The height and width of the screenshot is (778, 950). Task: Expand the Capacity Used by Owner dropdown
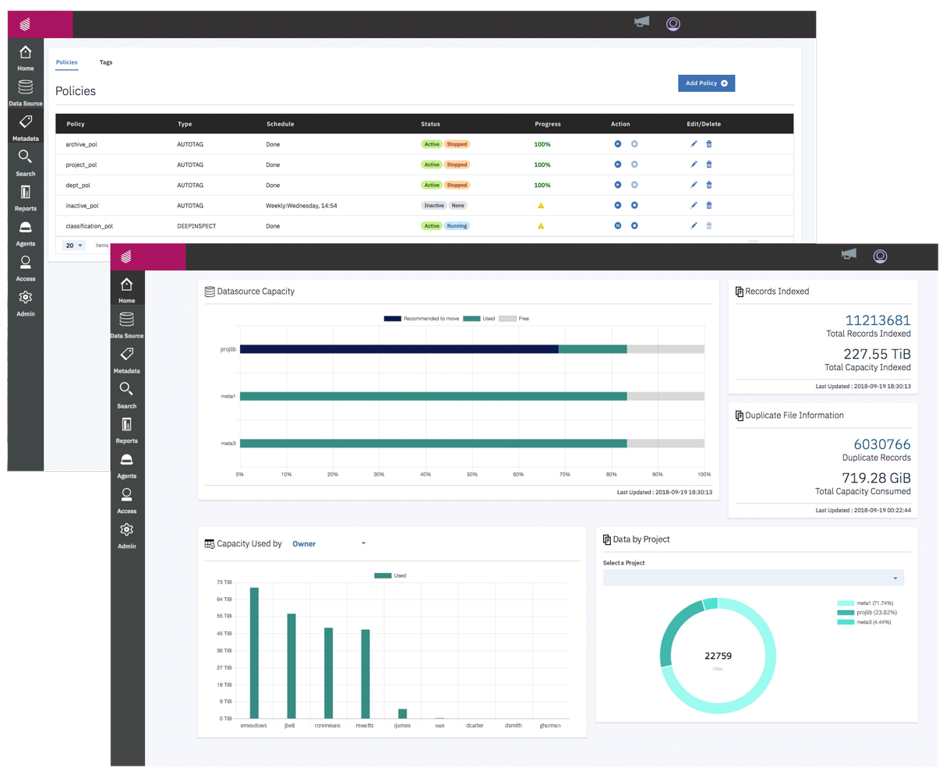pyautogui.click(x=329, y=544)
